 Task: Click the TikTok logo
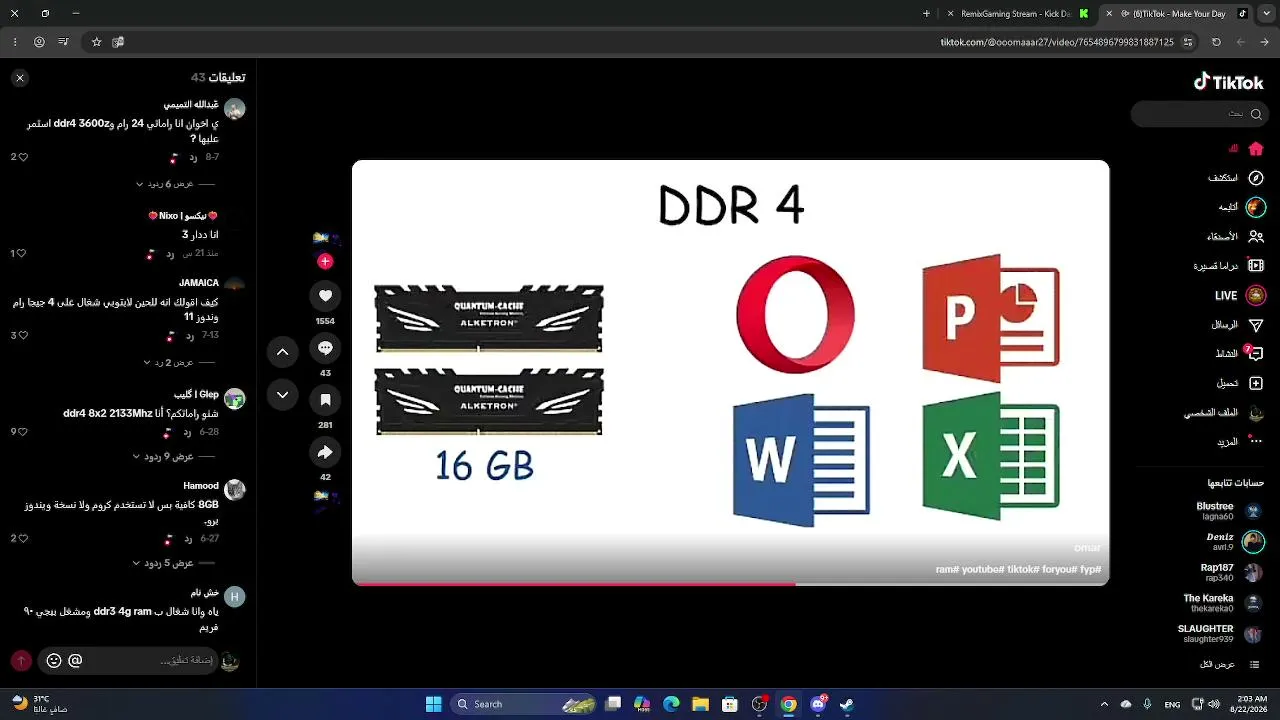click(1229, 82)
